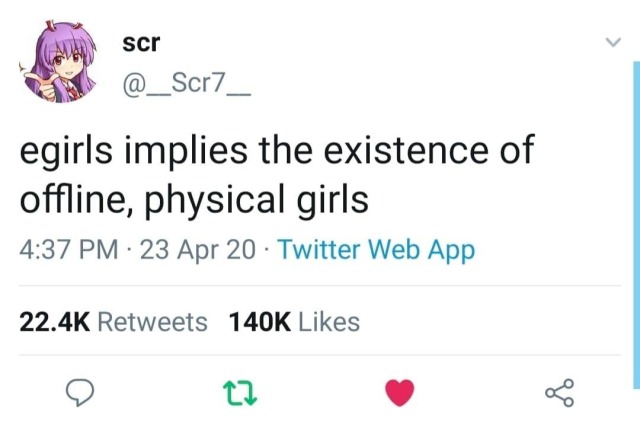Image resolution: width=640 pixels, height=427 pixels.
Task: Click the bold 22.4K count
Action: [55, 322]
